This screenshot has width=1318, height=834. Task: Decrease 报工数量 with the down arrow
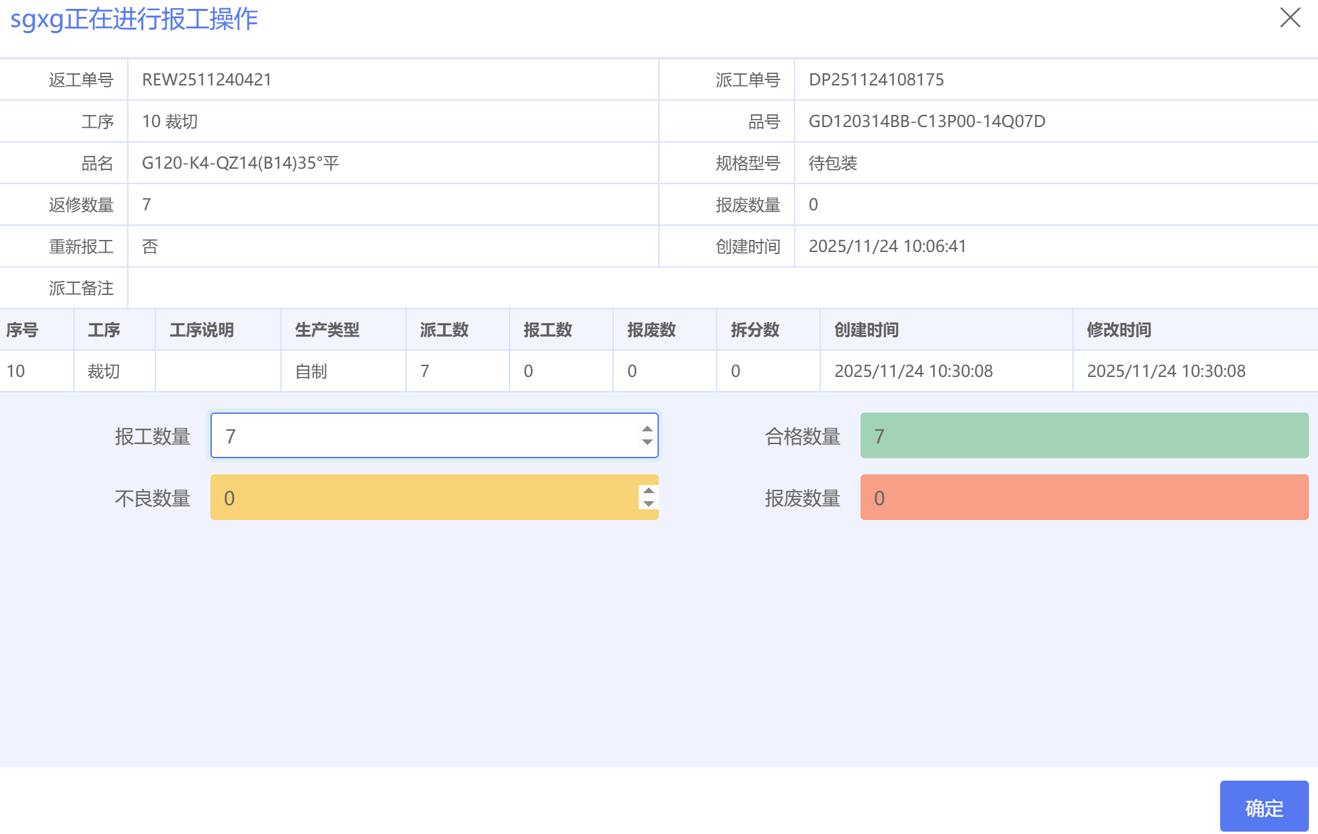[647, 442]
